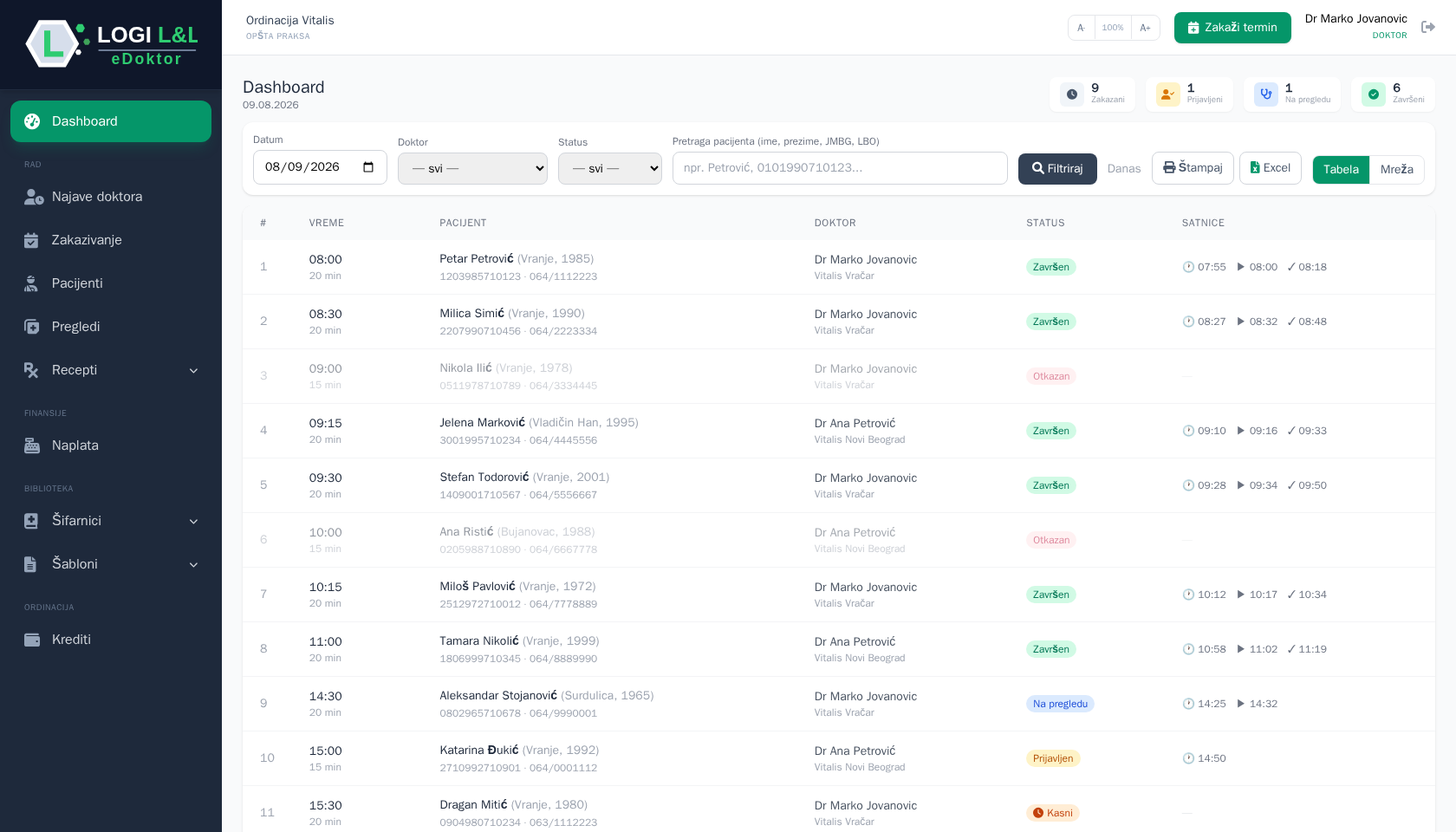Click patient name Petar Petrović
Screen dimensions: 1456x832
click(x=477, y=259)
